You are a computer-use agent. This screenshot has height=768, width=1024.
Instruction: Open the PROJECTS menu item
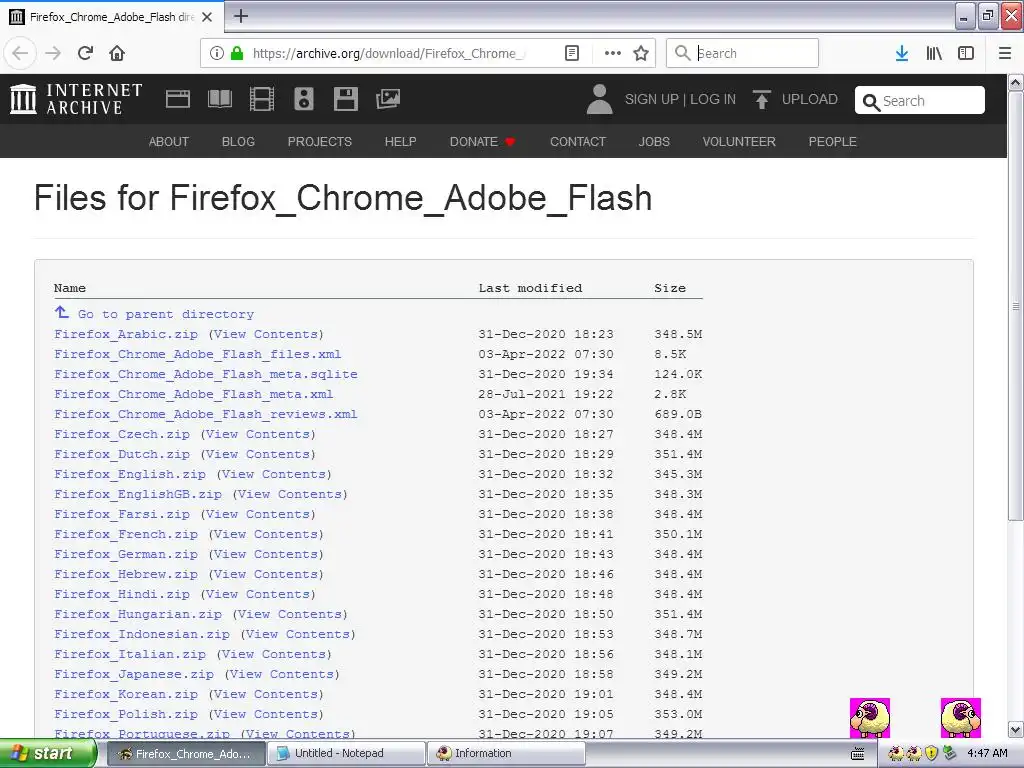pyautogui.click(x=319, y=142)
